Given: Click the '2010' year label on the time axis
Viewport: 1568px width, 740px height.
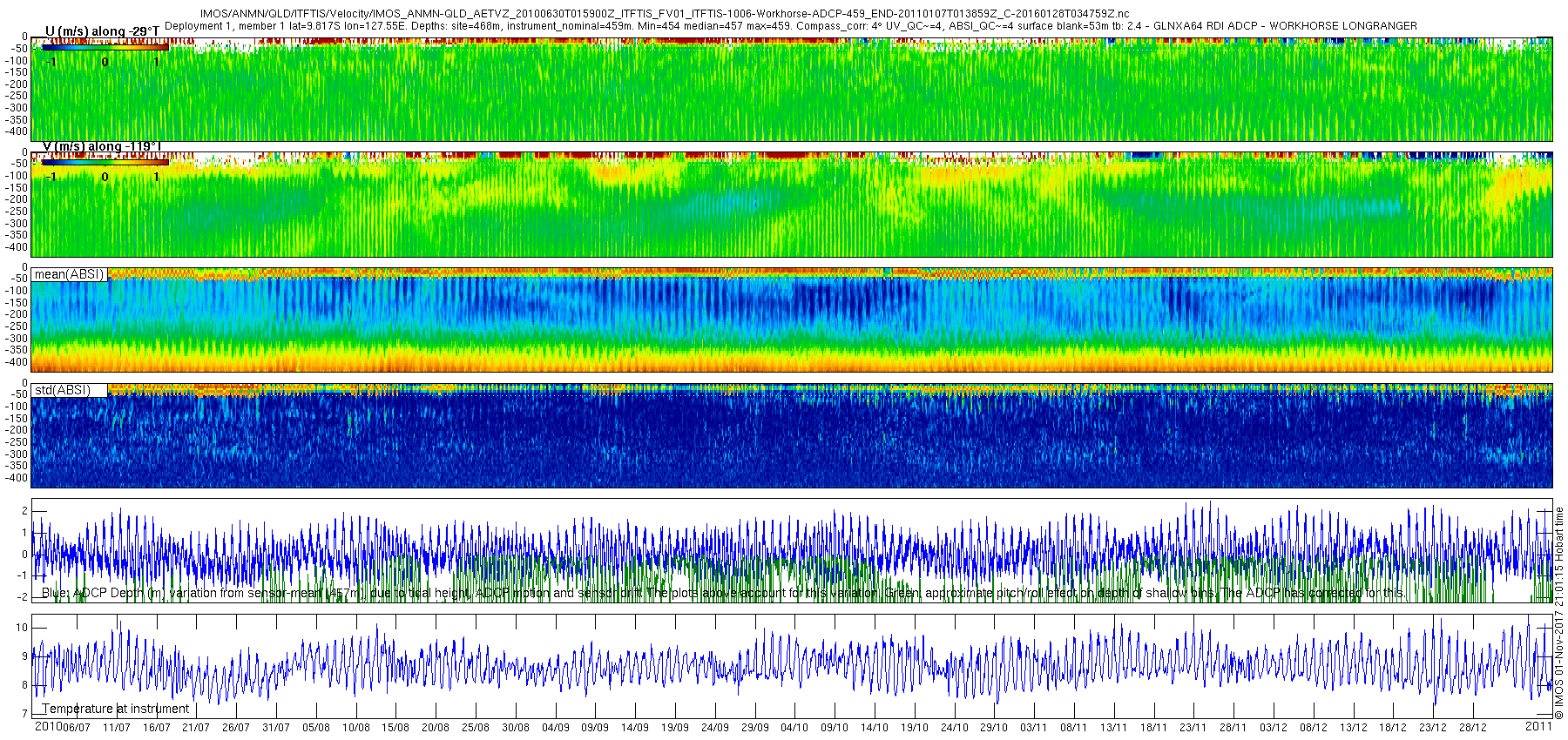Looking at the screenshot, I should click(x=48, y=726).
